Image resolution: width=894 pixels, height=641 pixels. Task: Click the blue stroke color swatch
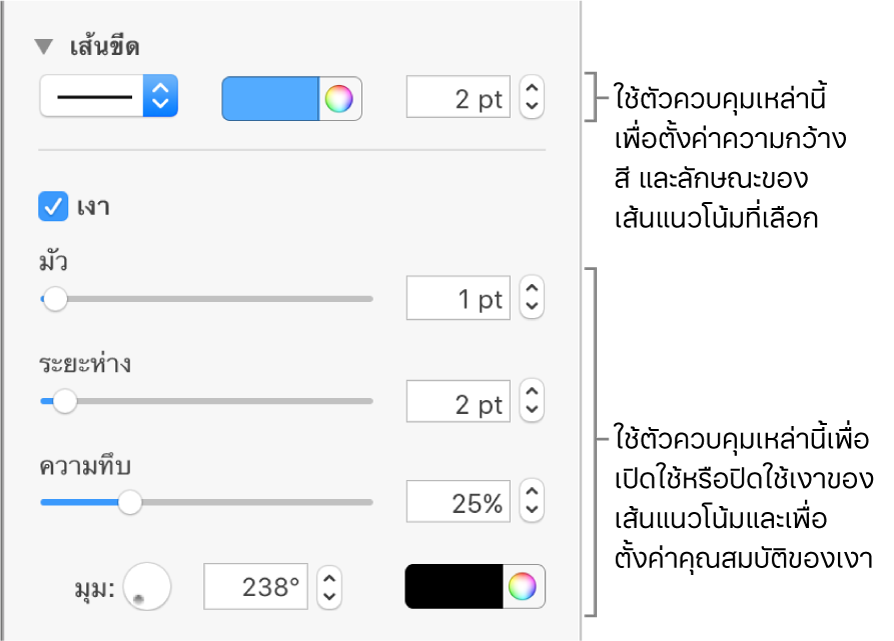pyautogui.click(x=270, y=99)
